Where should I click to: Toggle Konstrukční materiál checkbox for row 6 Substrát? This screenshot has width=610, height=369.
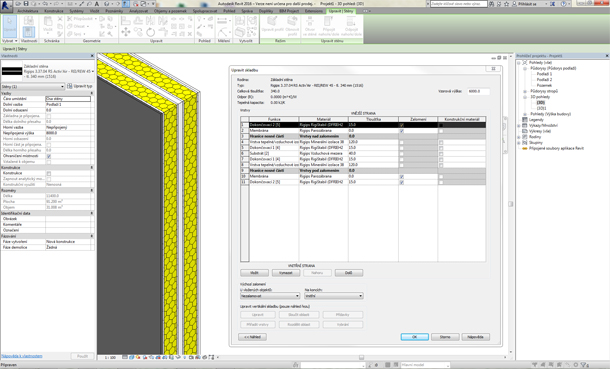click(441, 154)
